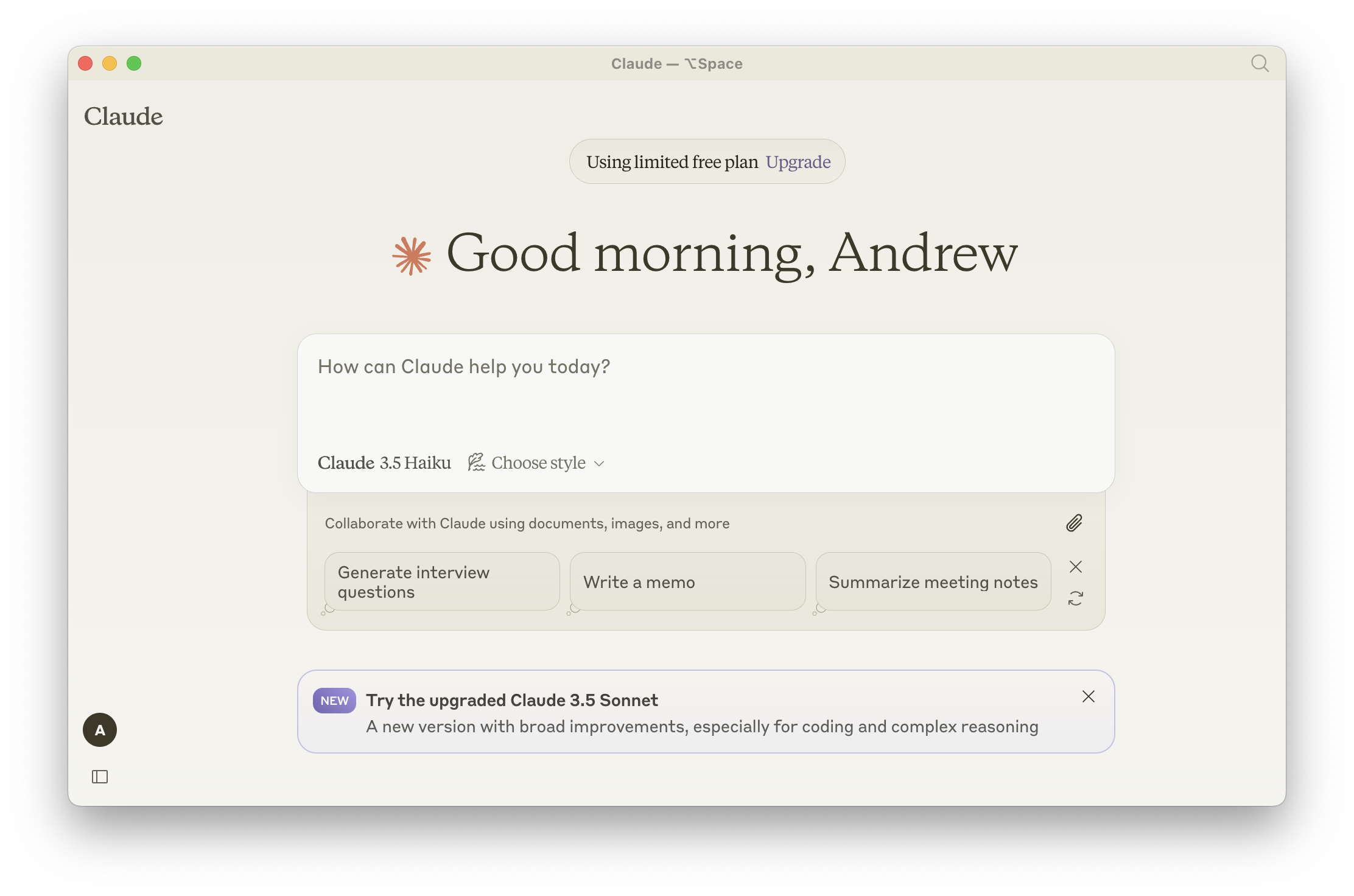The width and height of the screenshot is (1354, 896).
Task: Click the purple NEW badge
Action: tap(334, 700)
